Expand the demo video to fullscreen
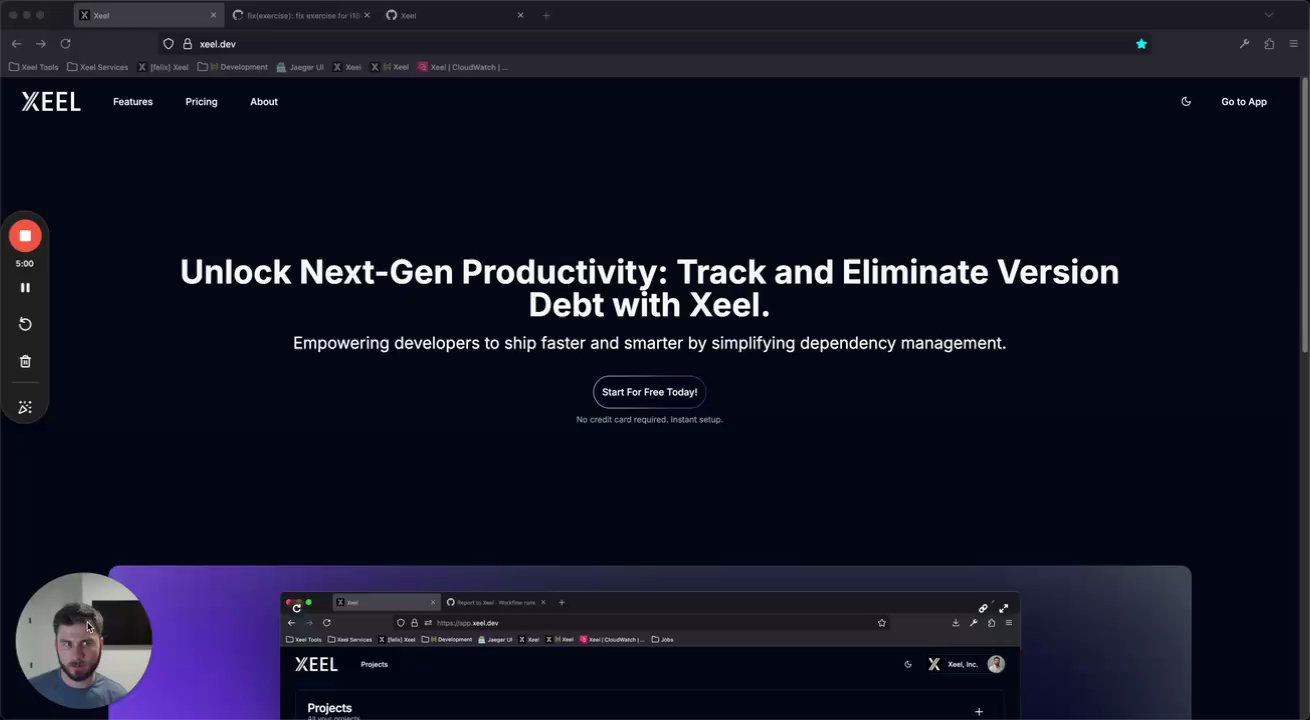 tap(1003, 608)
